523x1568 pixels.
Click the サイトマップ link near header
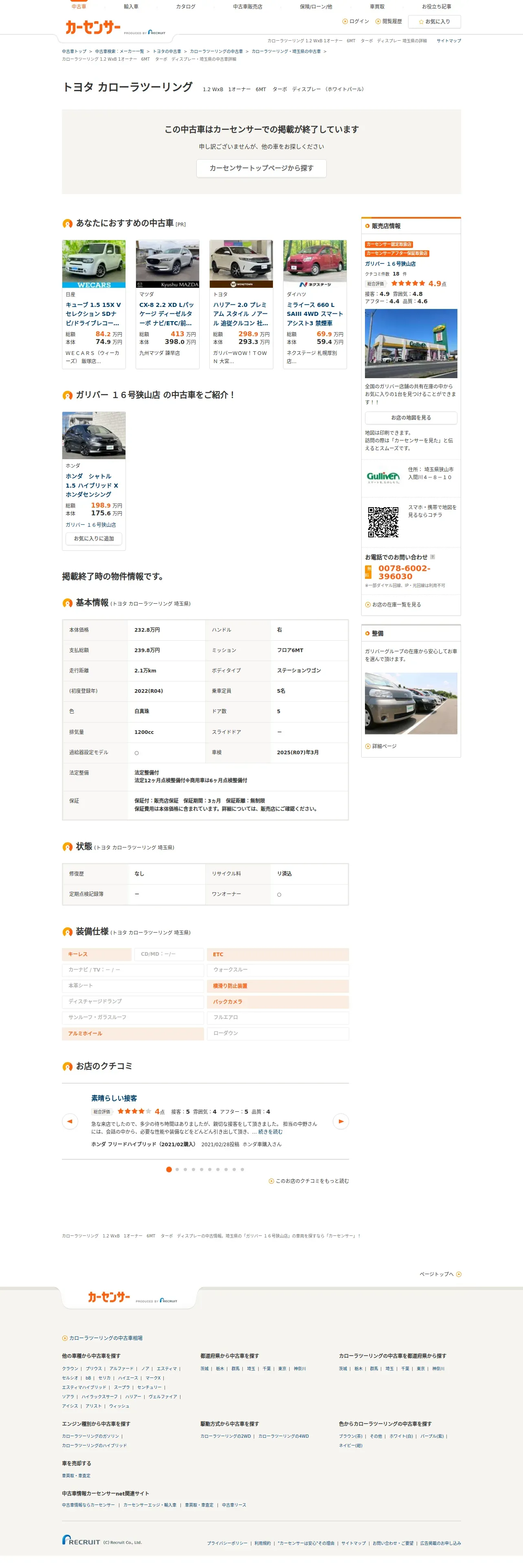(x=449, y=41)
